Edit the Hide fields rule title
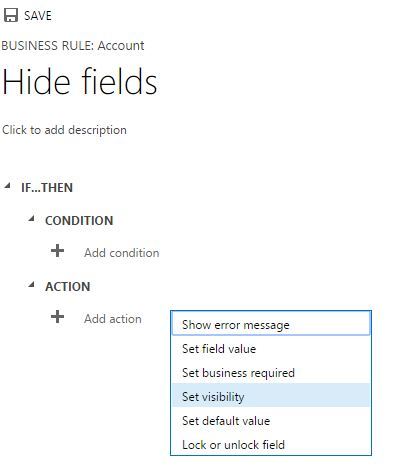The height and width of the screenshot is (475, 402). pyautogui.click(x=80, y=81)
